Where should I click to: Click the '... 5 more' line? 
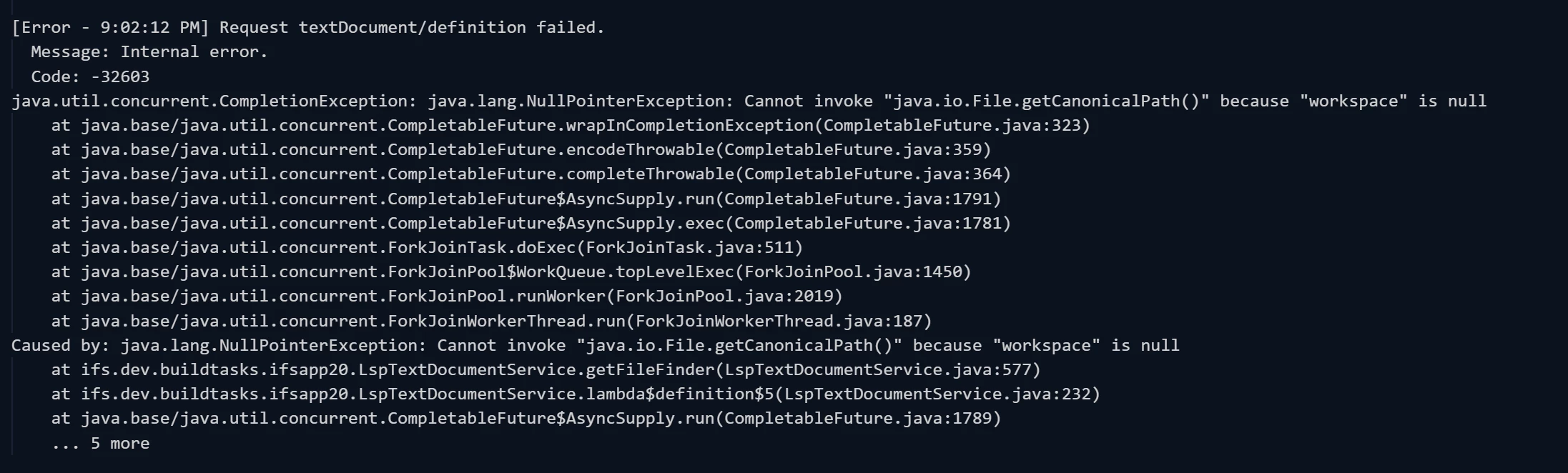coord(100,444)
